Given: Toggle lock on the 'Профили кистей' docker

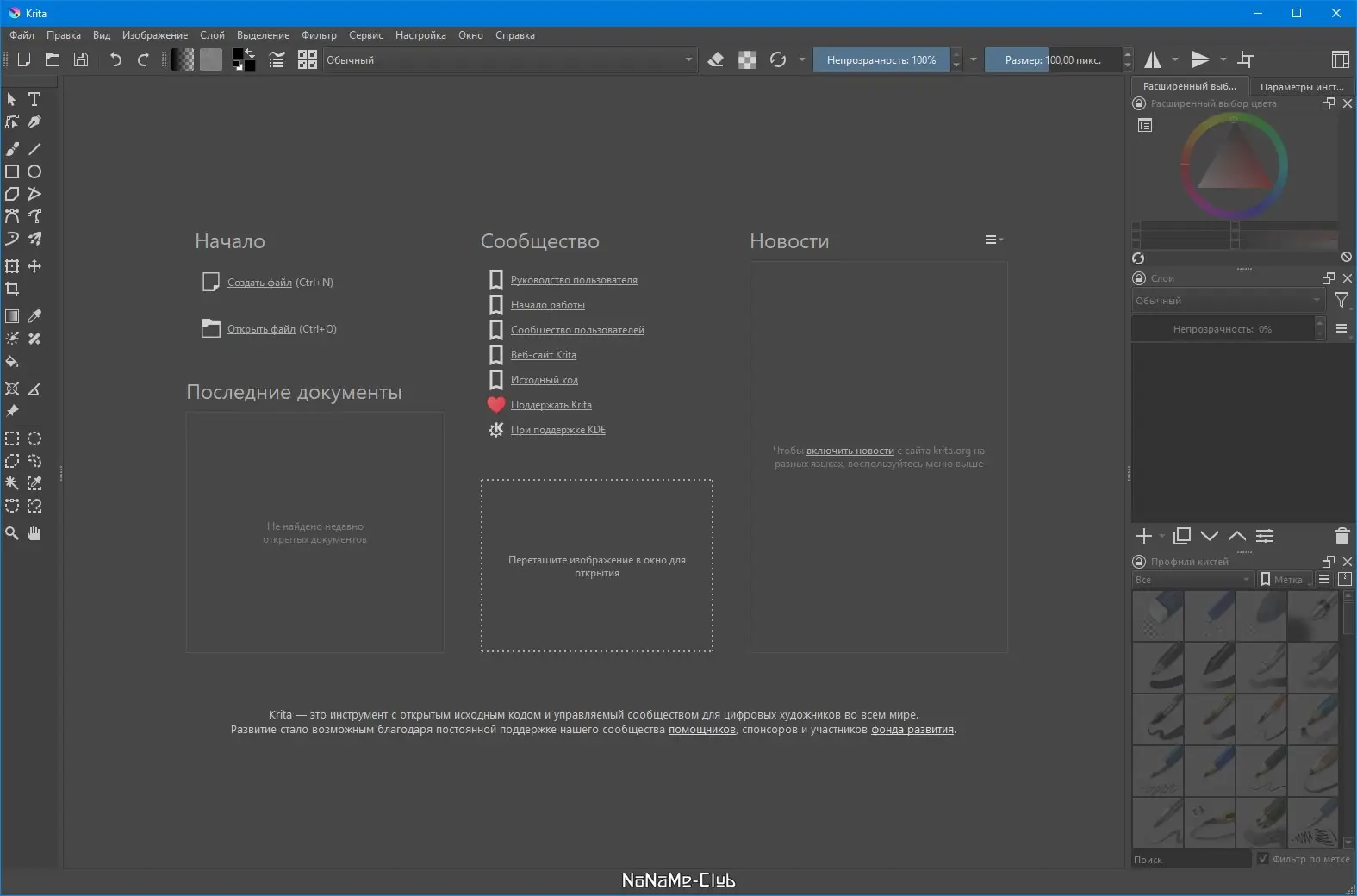Looking at the screenshot, I should [x=1139, y=562].
